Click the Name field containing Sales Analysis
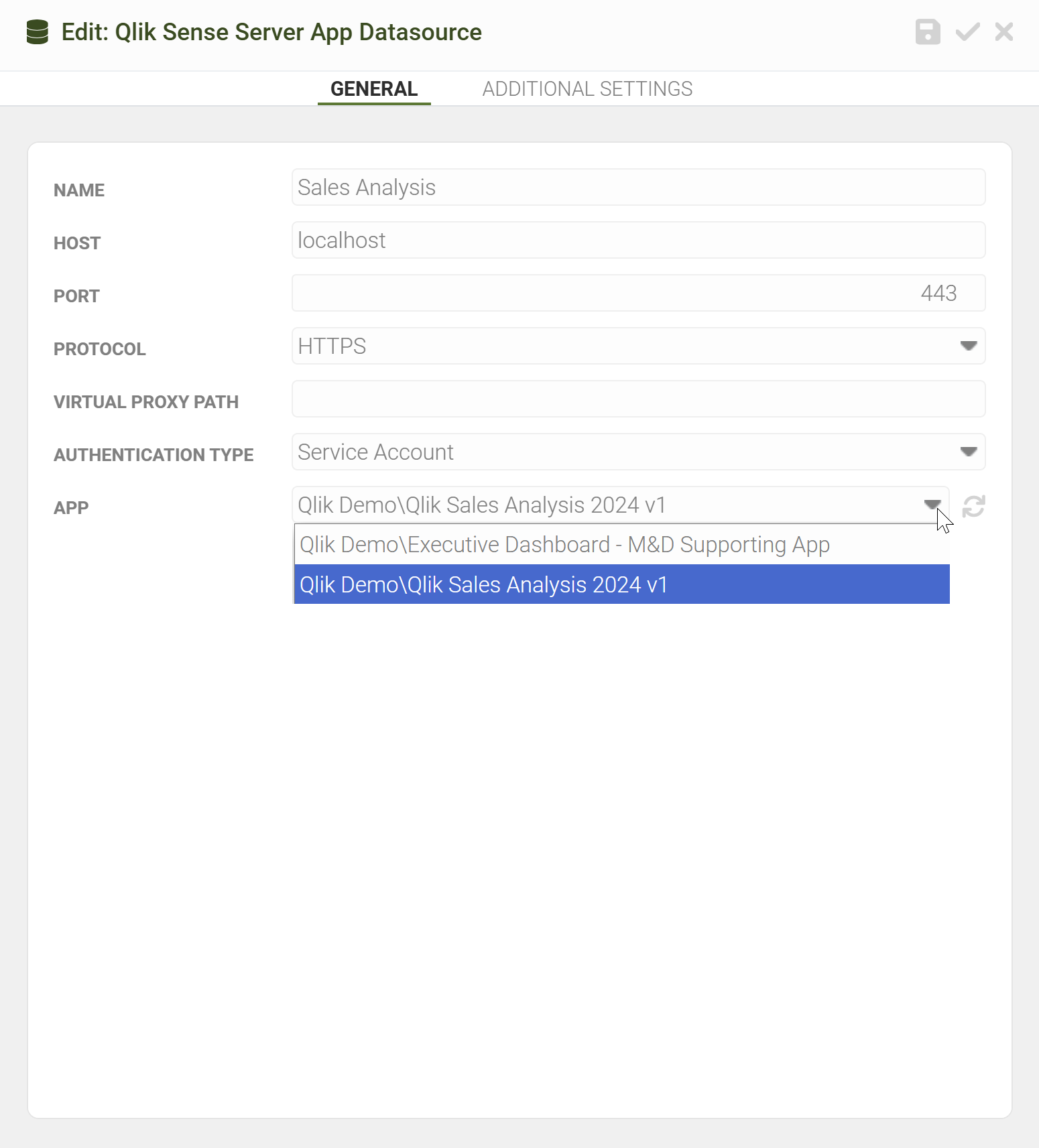Viewport: 1039px width, 1148px height. click(638, 187)
